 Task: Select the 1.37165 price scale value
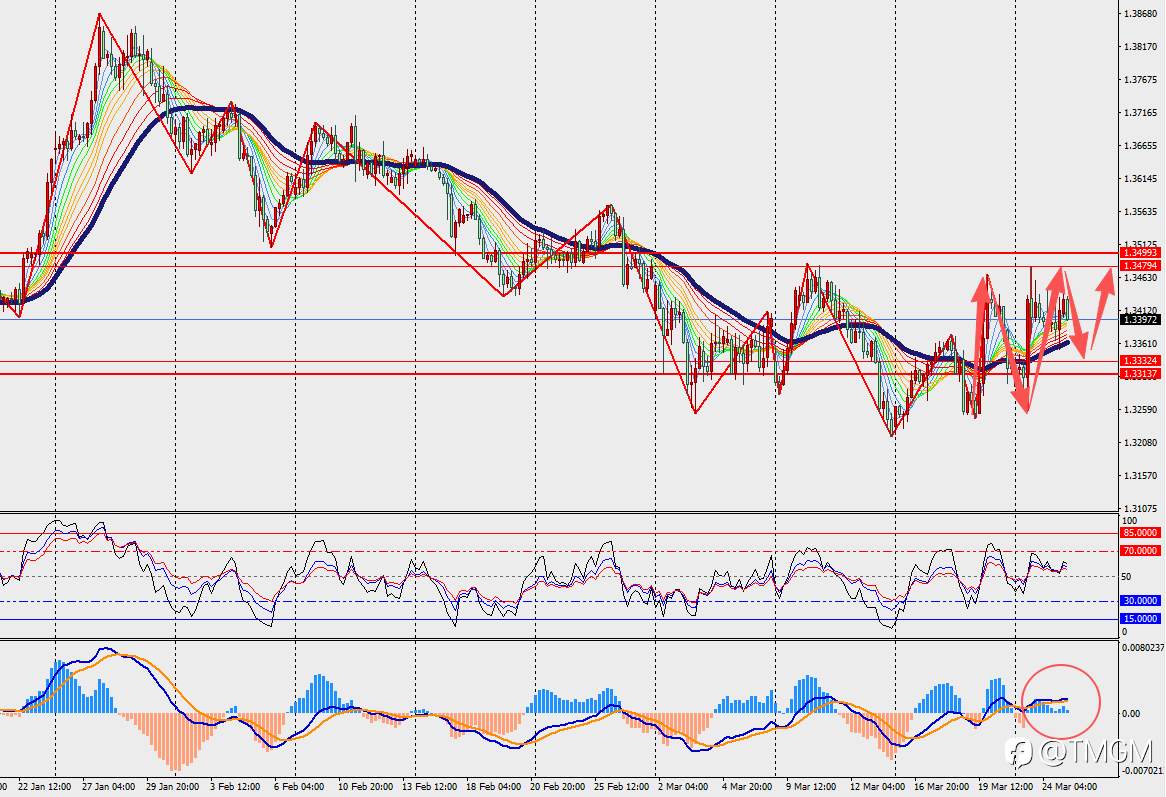coord(1140,112)
